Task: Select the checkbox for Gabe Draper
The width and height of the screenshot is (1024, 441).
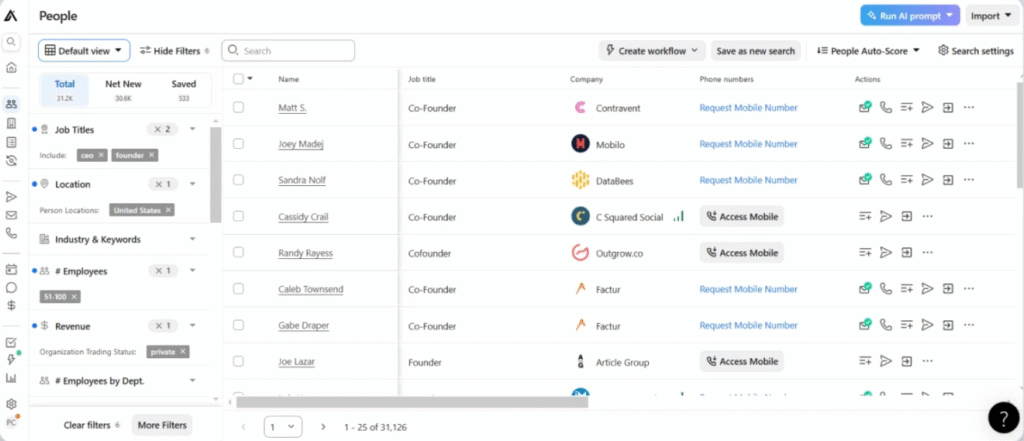Action: point(238,325)
